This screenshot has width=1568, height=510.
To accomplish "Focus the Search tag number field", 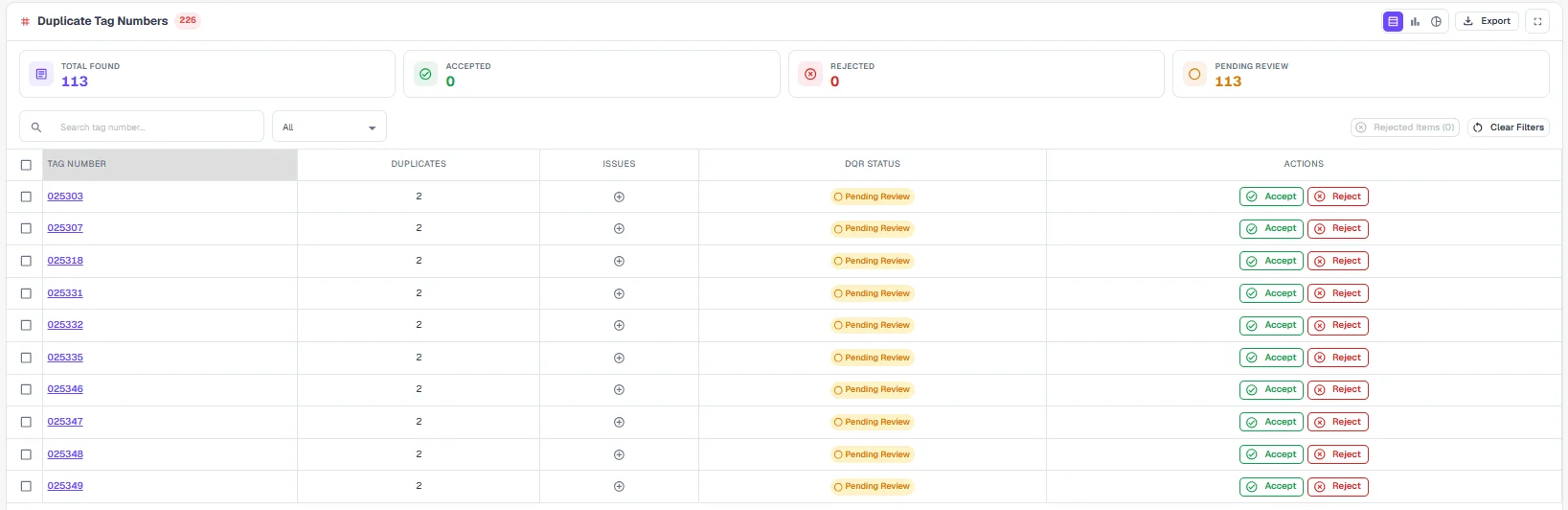I will (x=142, y=127).
